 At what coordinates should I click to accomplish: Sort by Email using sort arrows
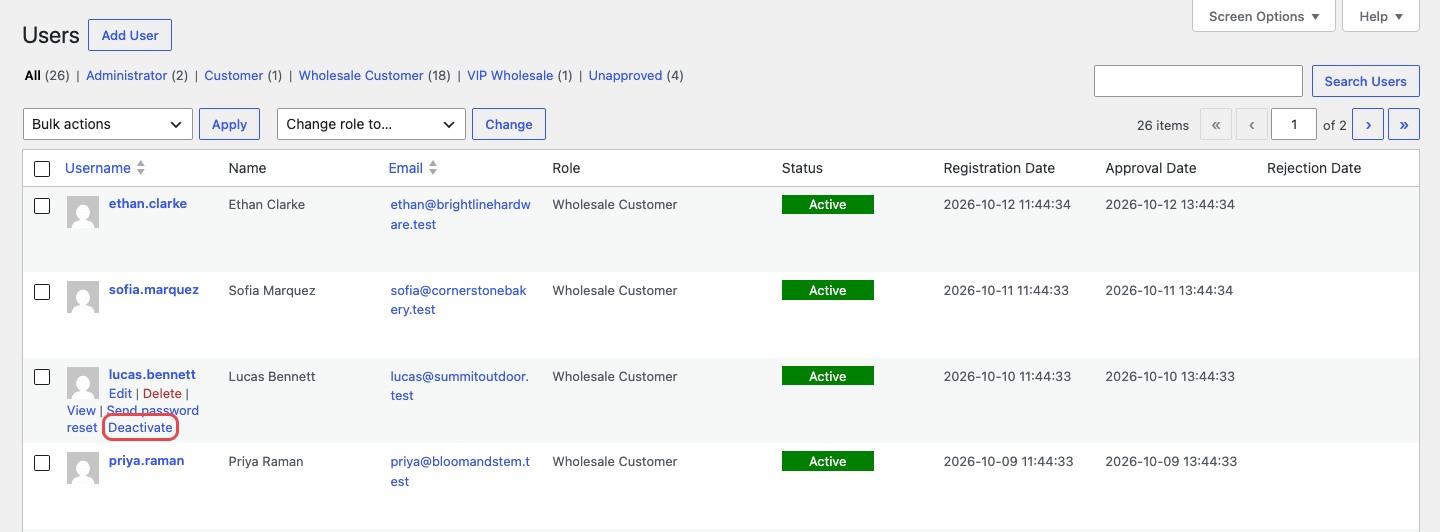tap(433, 168)
